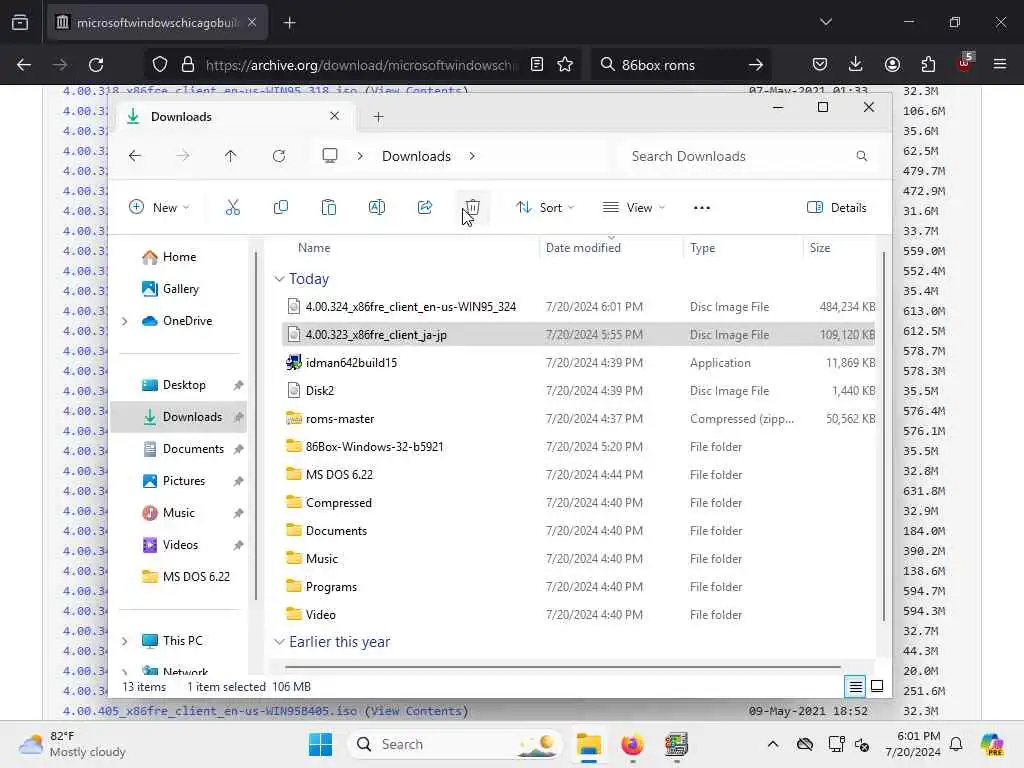The width and height of the screenshot is (1024, 768).
Task: Collapse the Today group
Action: tap(279, 279)
